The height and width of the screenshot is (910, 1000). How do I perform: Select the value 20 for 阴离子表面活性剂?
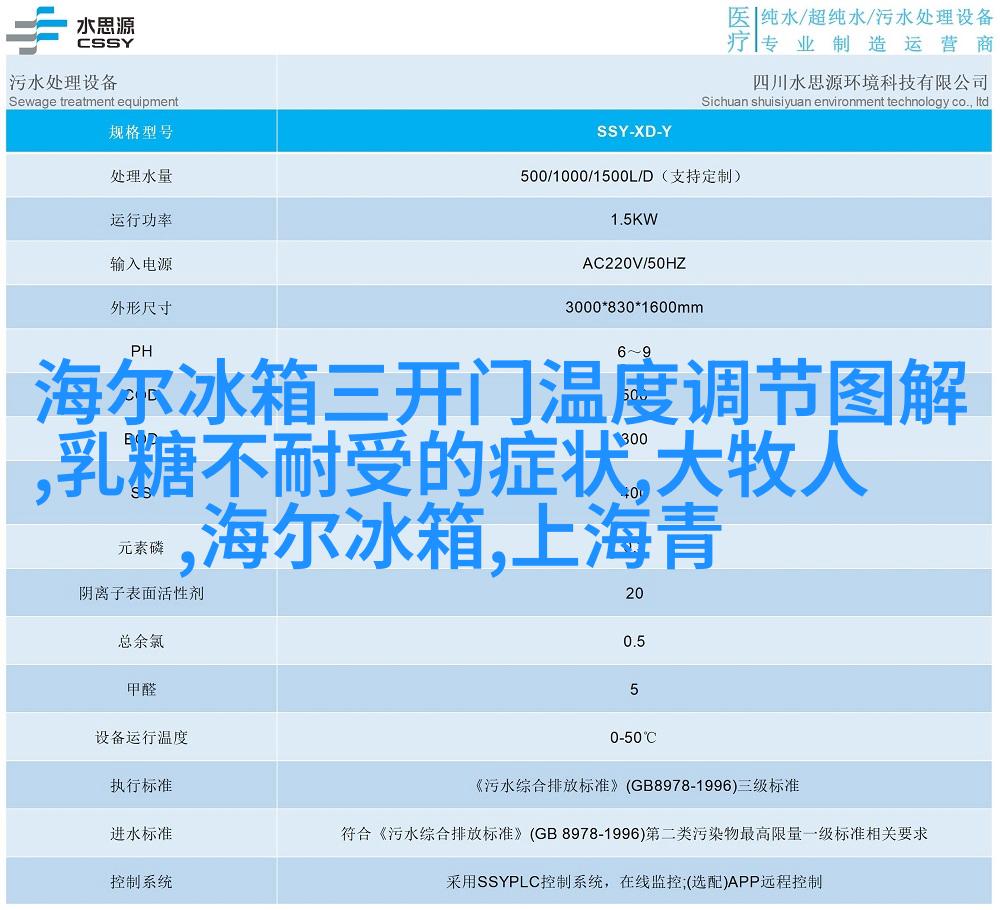(634, 593)
